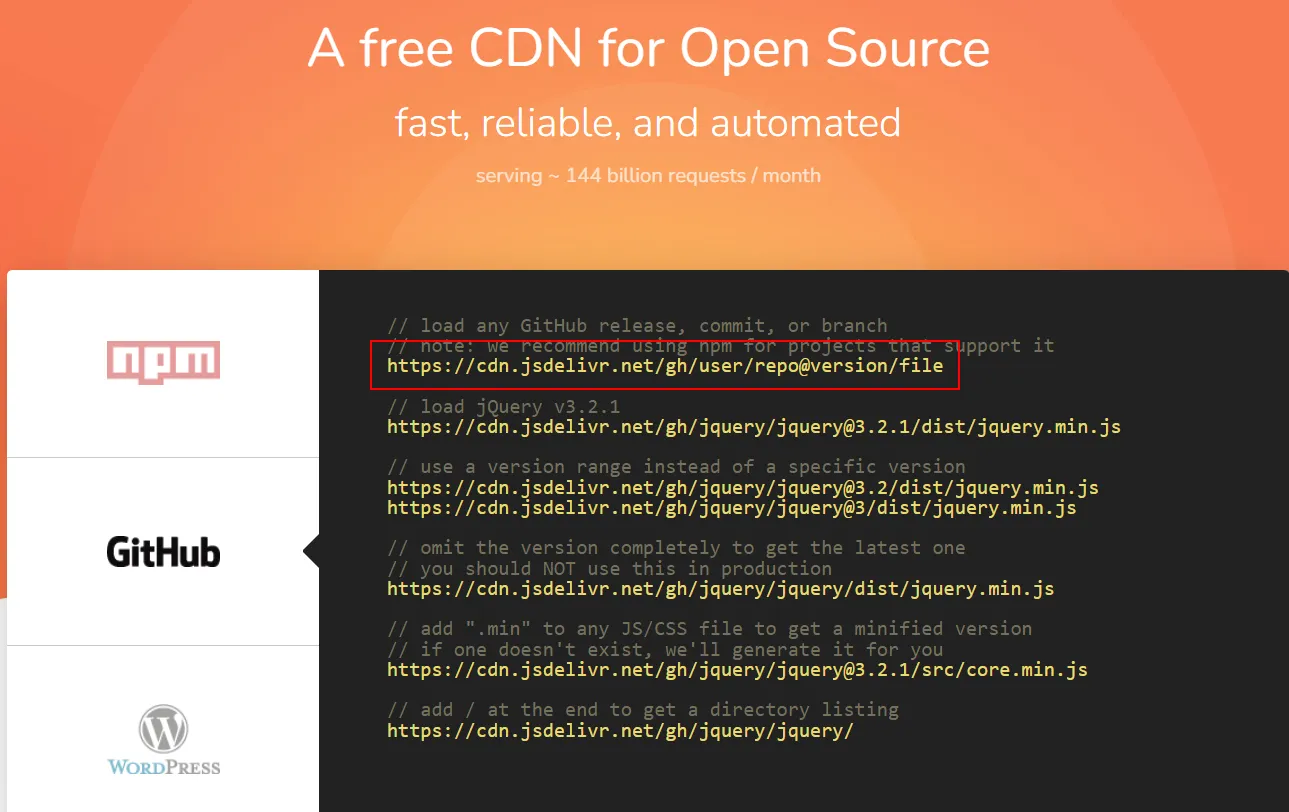Click 'serving ~ 144 billion requests / month' text
Viewport: 1289px width, 812px height.
pos(648,176)
